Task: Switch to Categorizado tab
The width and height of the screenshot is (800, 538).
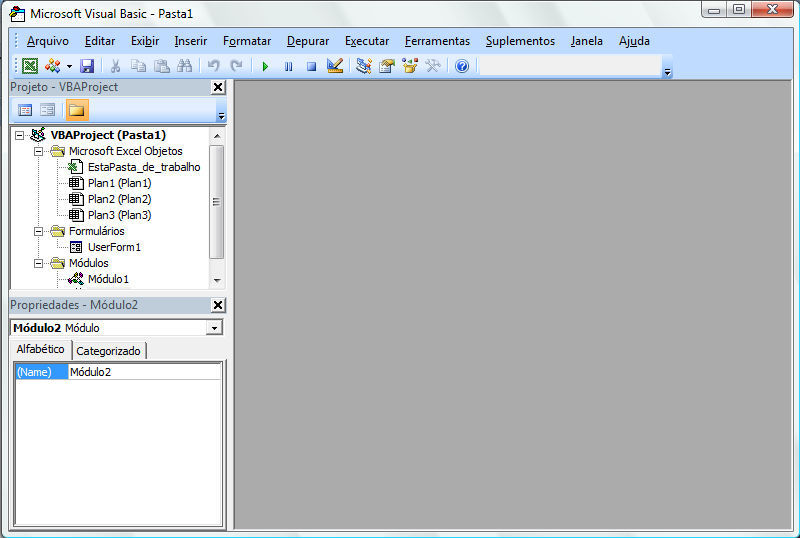Action: (108, 351)
